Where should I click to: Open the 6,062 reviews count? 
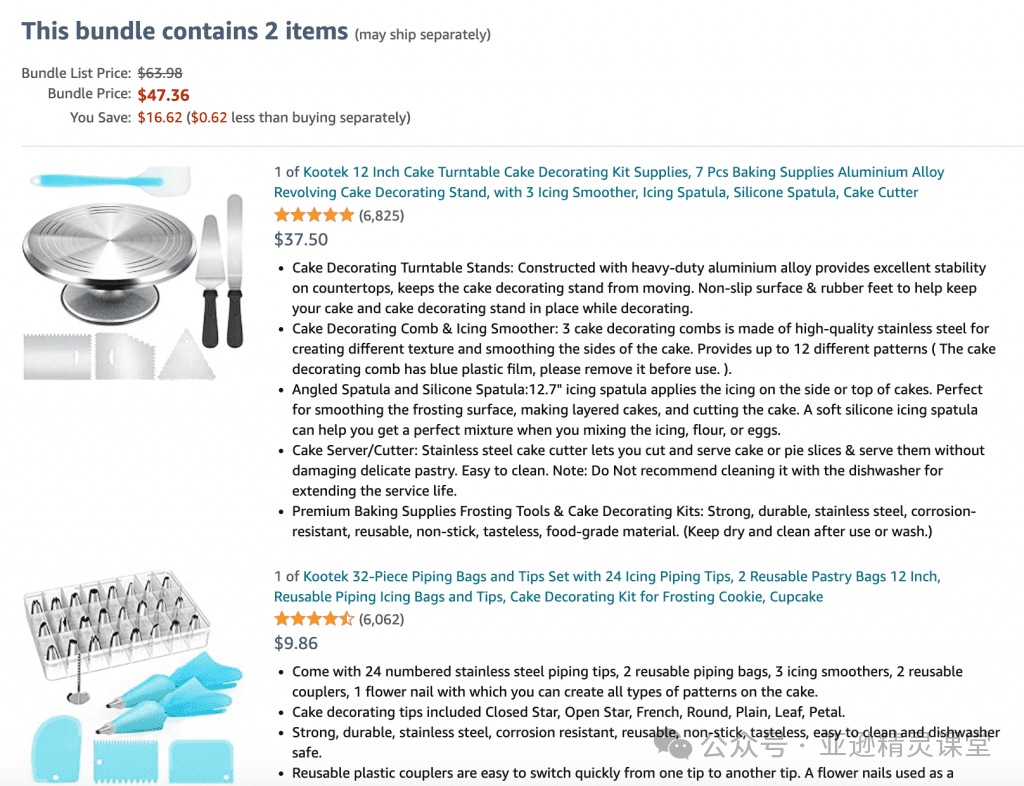[381, 620]
